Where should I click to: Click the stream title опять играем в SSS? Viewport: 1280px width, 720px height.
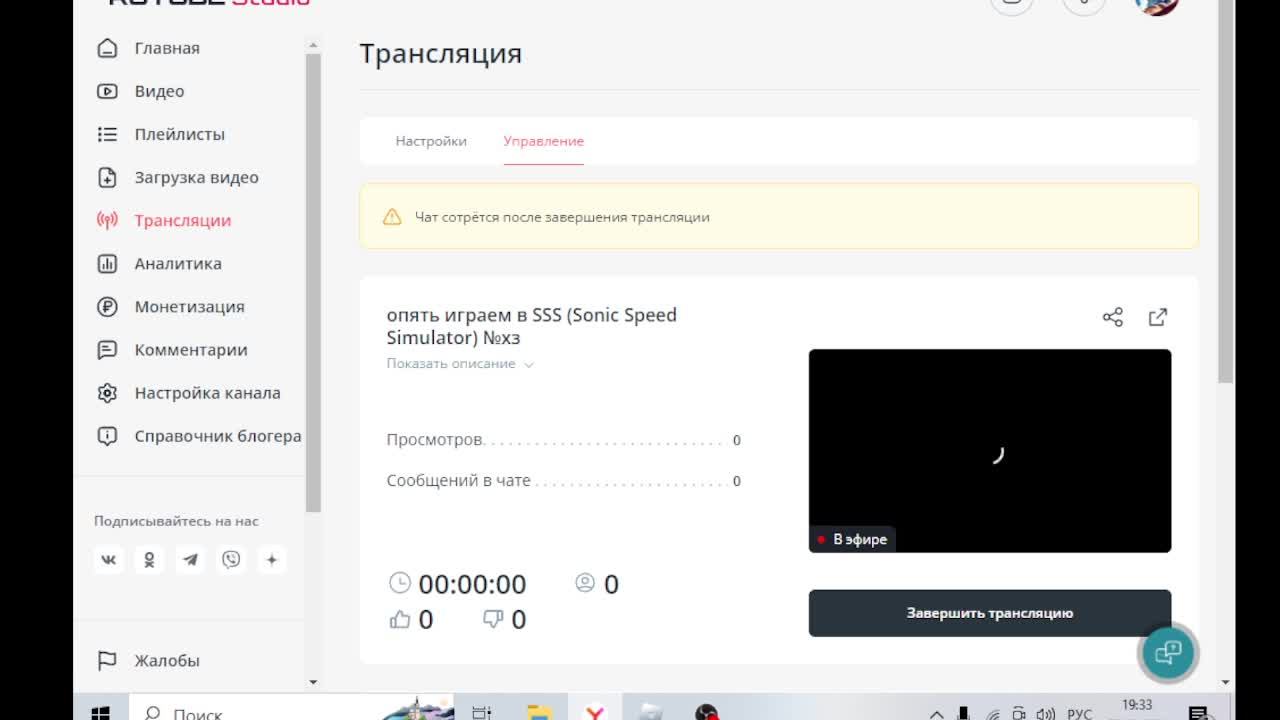532,326
